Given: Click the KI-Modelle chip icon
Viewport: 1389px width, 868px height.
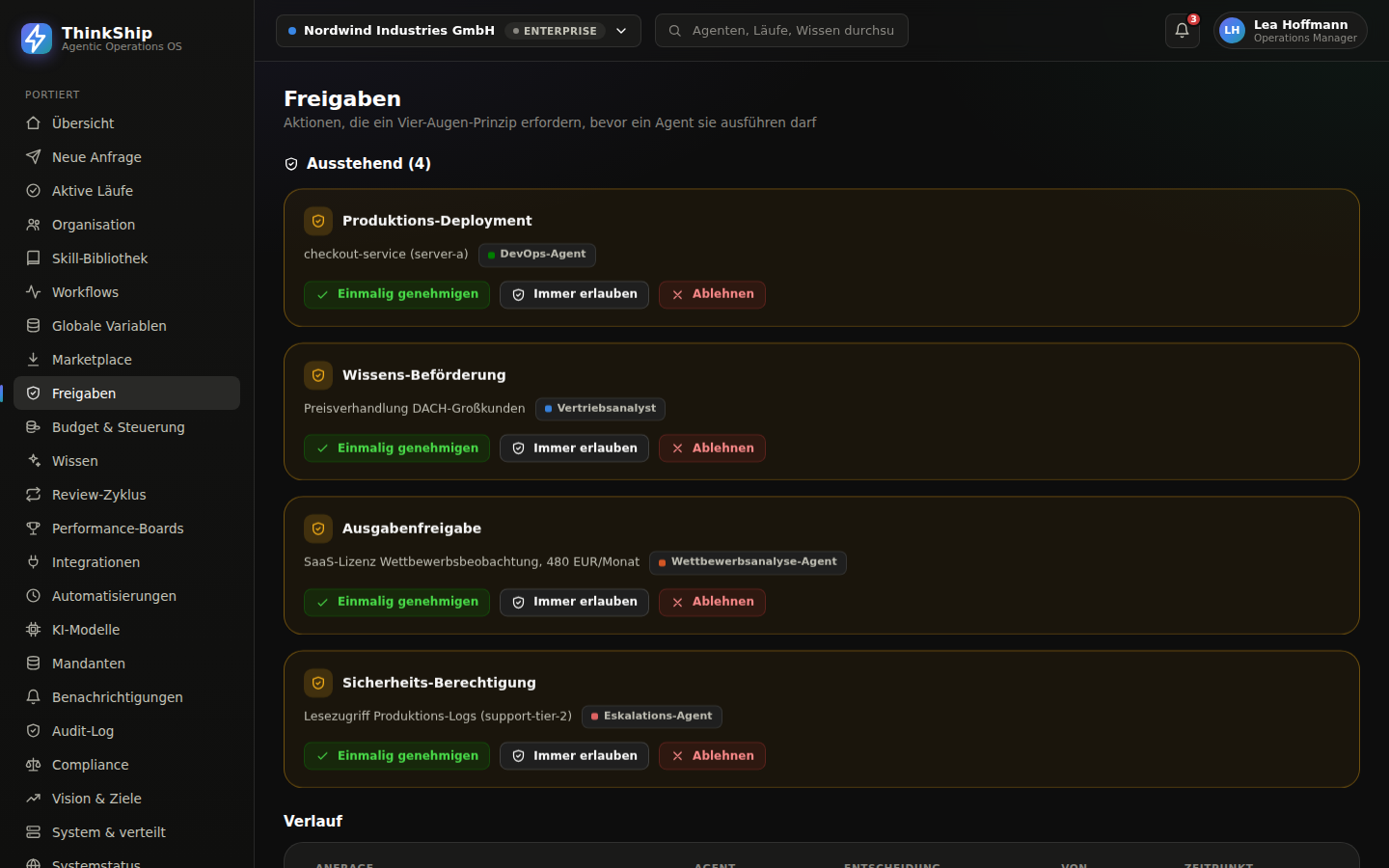Looking at the screenshot, I should (x=34, y=630).
